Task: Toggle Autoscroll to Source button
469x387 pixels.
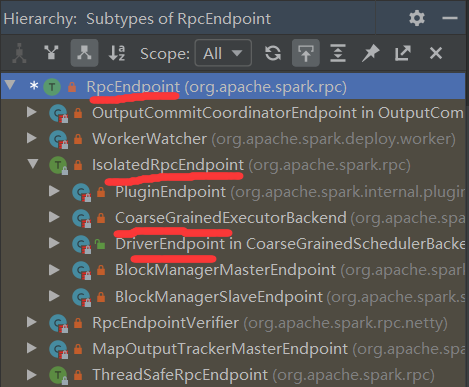Action: point(306,53)
